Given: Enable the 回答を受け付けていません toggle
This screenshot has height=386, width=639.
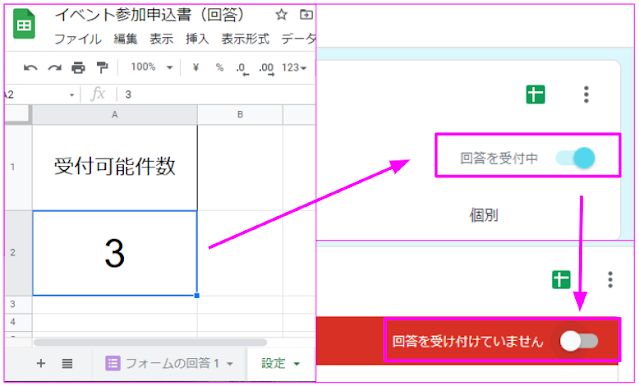Looking at the screenshot, I should (x=579, y=341).
